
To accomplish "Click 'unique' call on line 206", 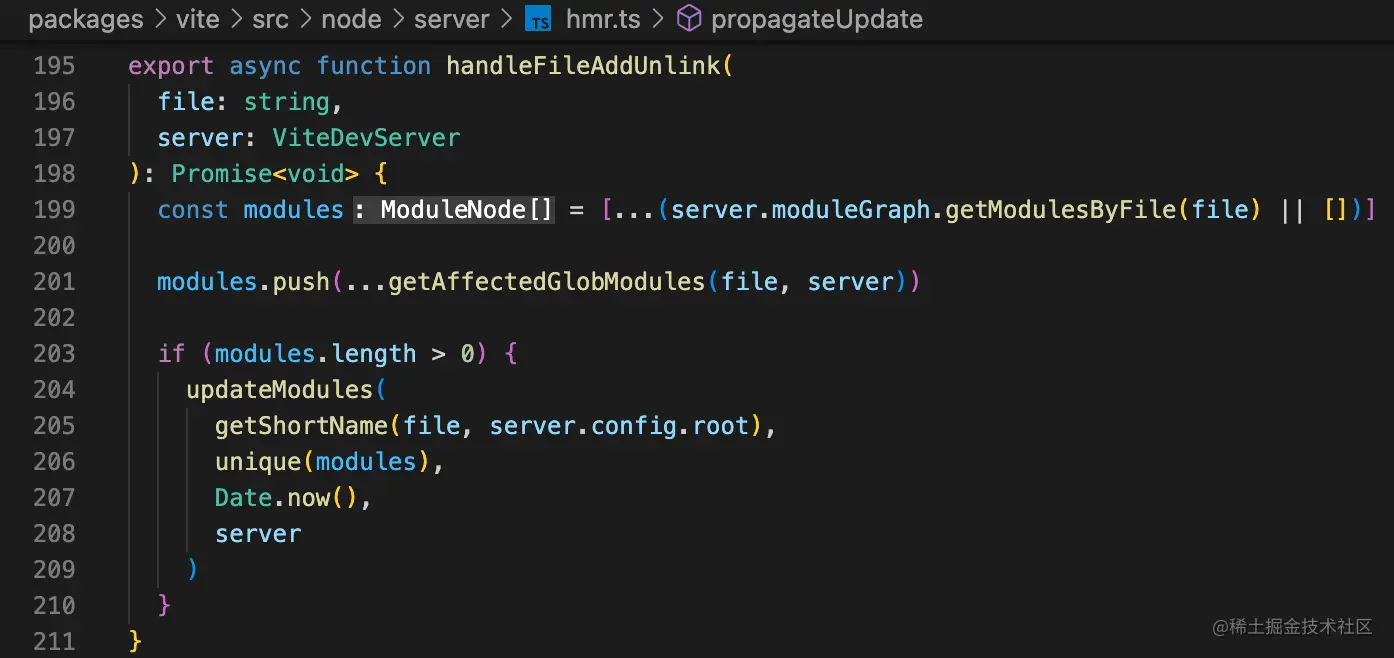I will coord(258,462).
